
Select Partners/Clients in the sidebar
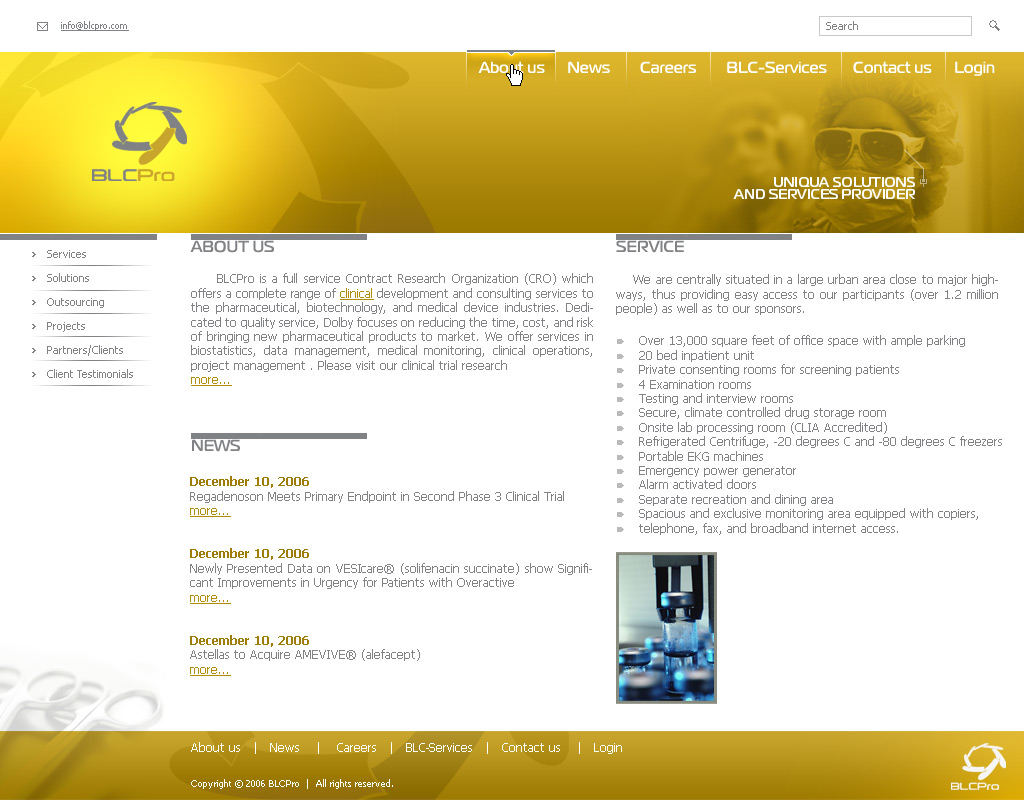[84, 350]
